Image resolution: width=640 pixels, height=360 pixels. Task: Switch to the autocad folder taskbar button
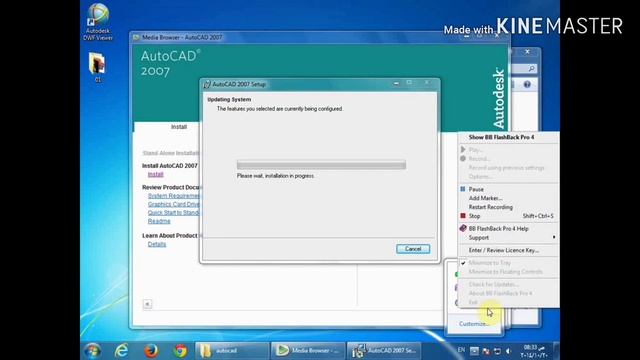(x=231, y=351)
